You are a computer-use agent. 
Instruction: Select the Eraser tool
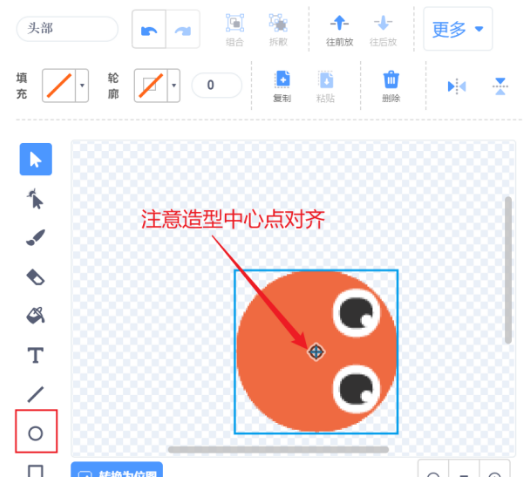click(35, 277)
